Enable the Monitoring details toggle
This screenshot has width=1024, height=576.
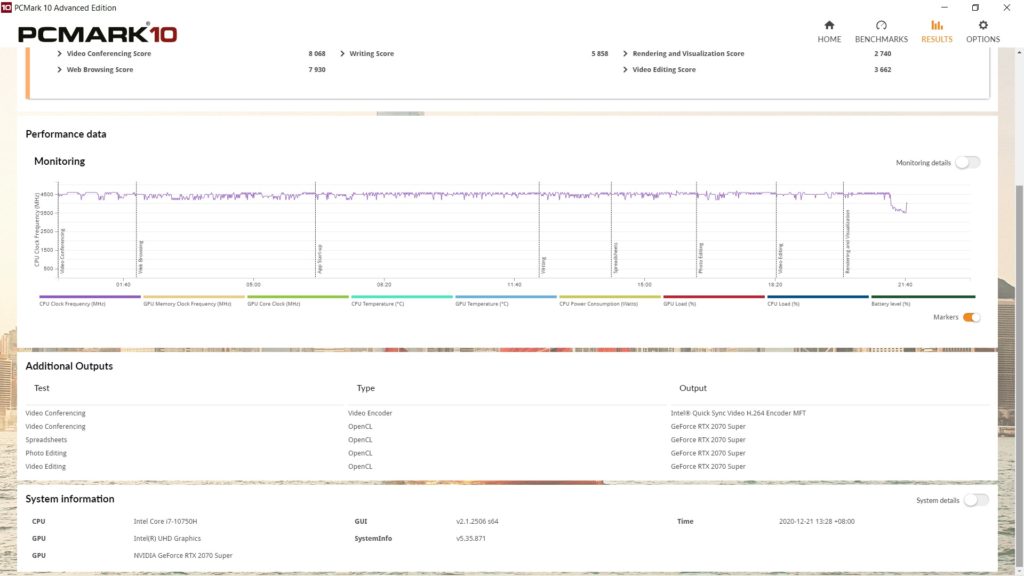(967, 162)
